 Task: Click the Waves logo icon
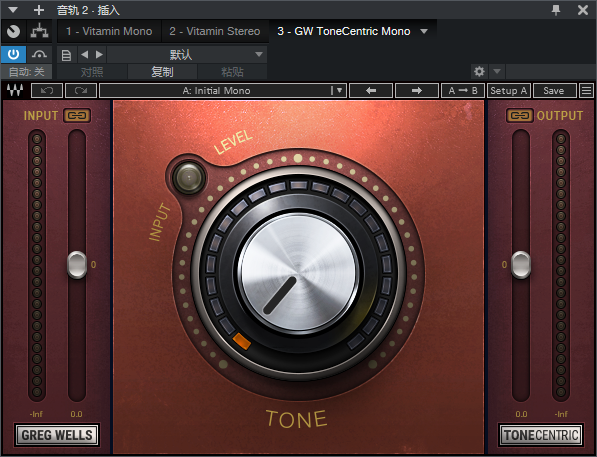[15, 91]
